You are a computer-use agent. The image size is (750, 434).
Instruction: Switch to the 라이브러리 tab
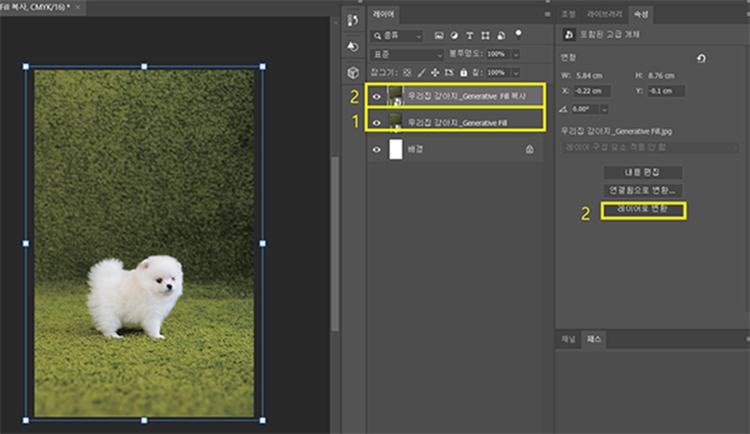point(603,15)
